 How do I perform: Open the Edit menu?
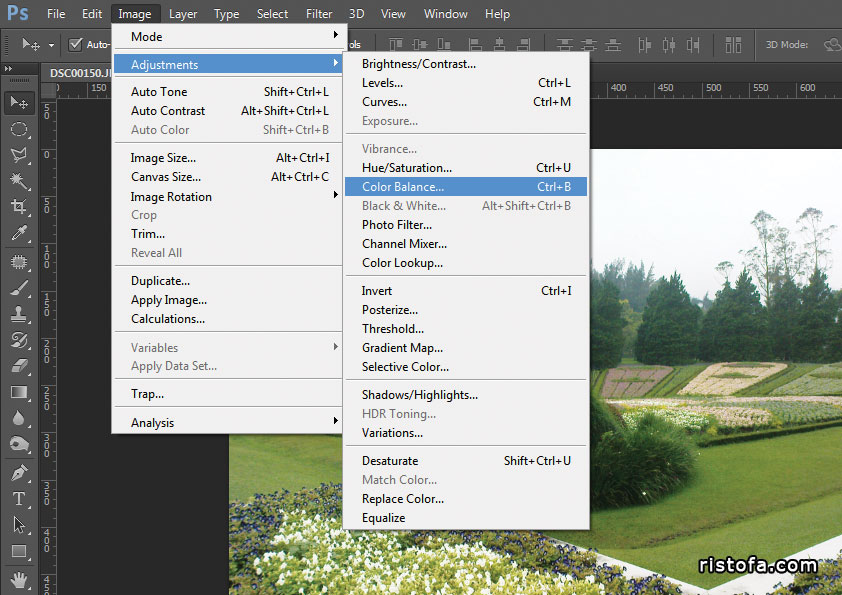[x=92, y=14]
